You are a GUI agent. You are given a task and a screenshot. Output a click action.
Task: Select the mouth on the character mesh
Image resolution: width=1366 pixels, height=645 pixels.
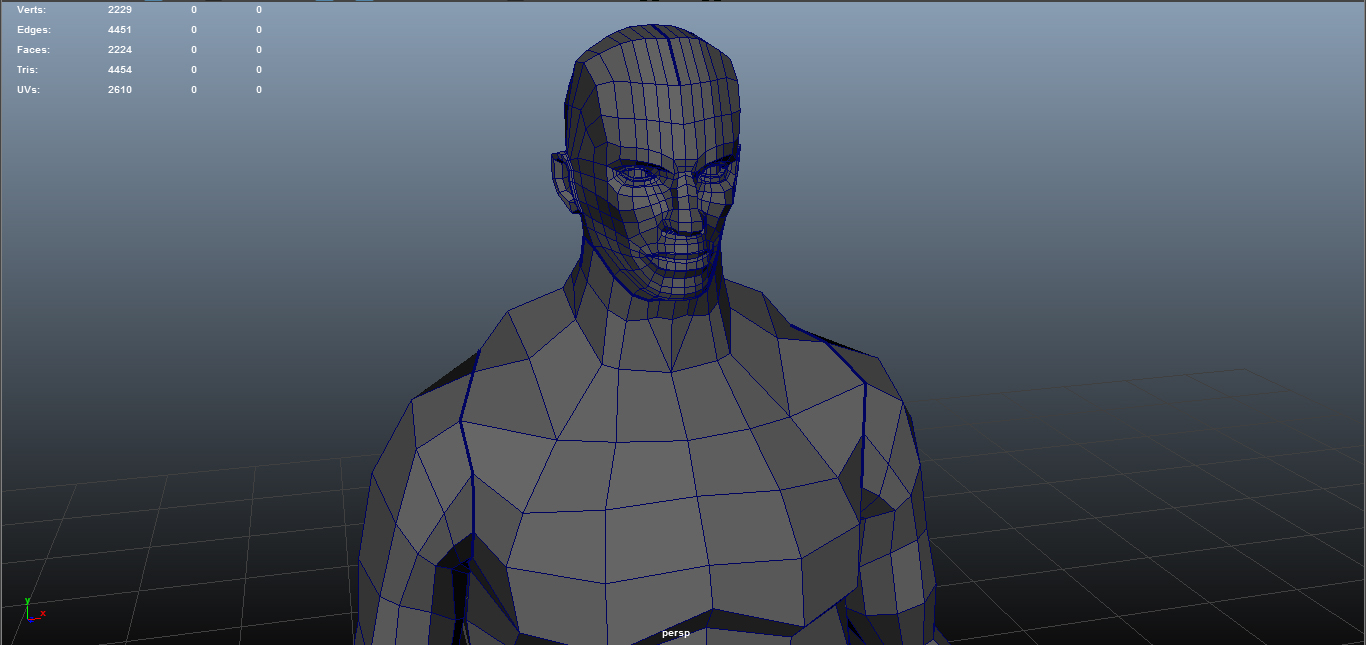[x=681, y=257]
